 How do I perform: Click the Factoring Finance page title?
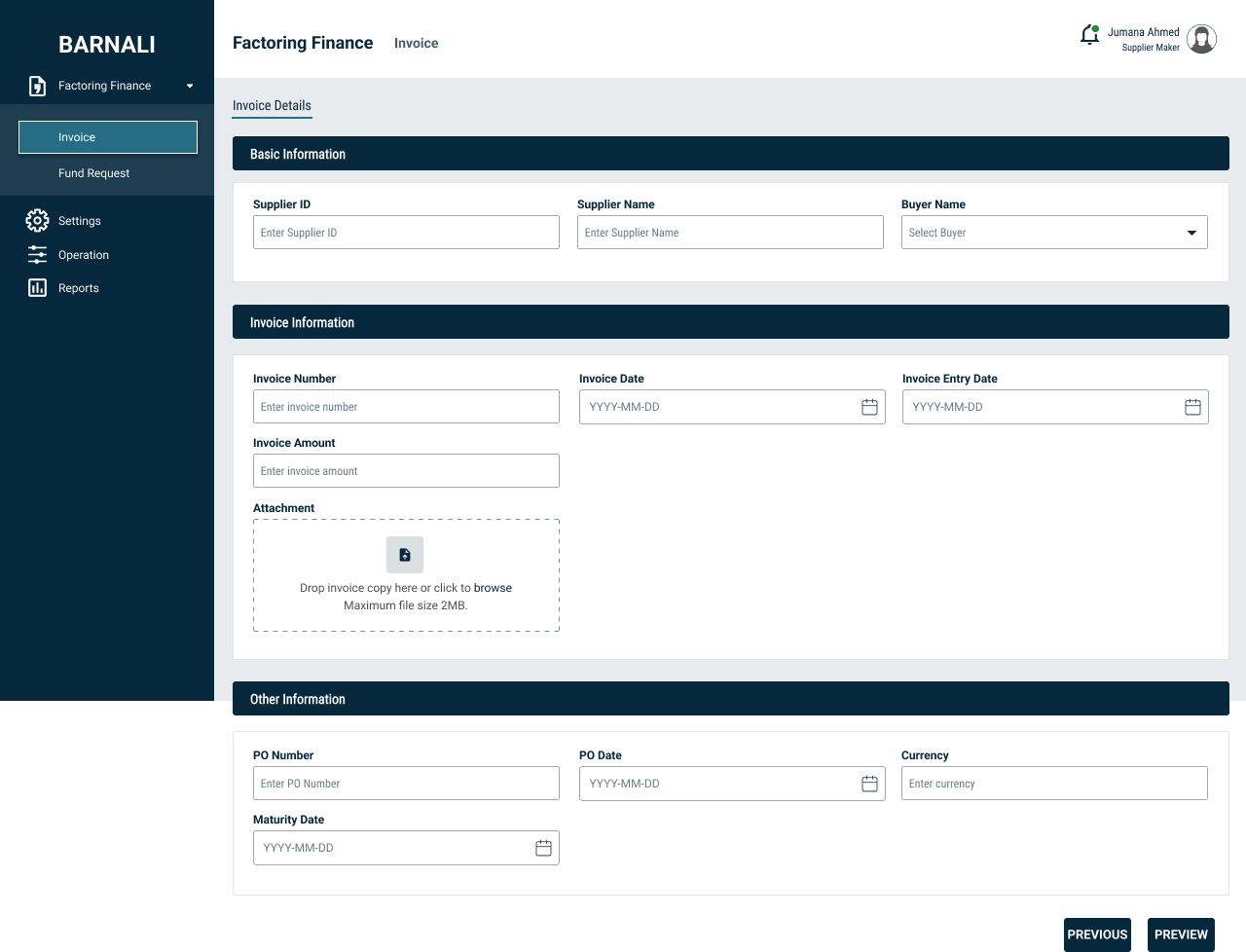tap(303, 43)
